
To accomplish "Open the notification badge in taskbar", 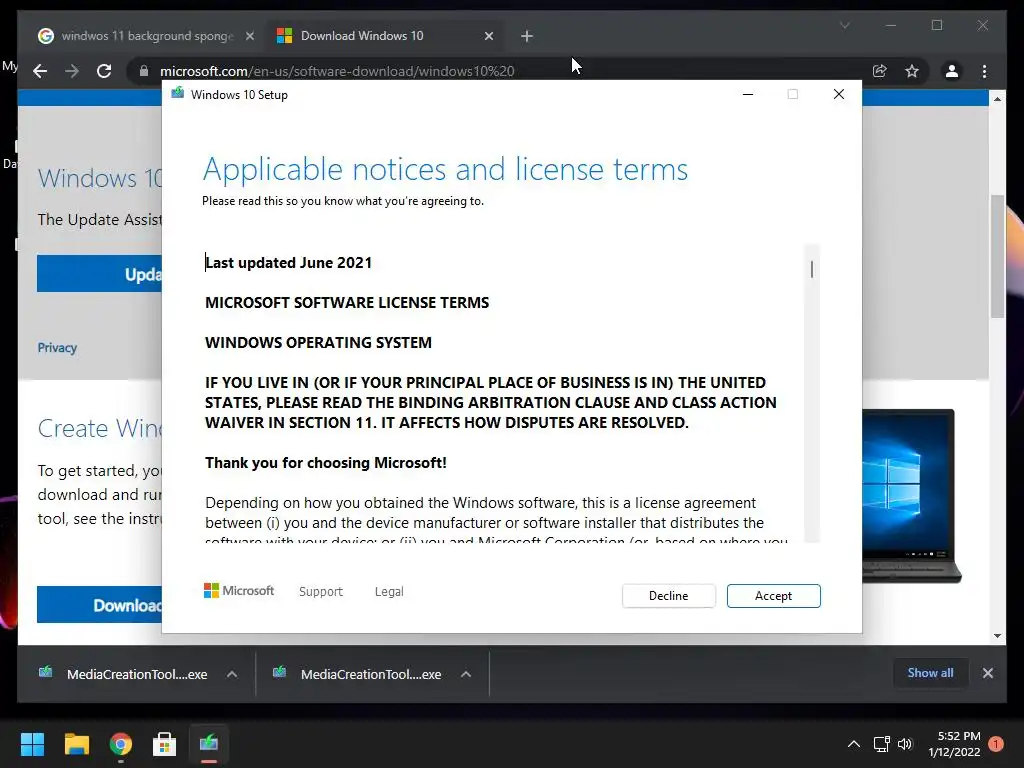I will click(x=996, y=744).
